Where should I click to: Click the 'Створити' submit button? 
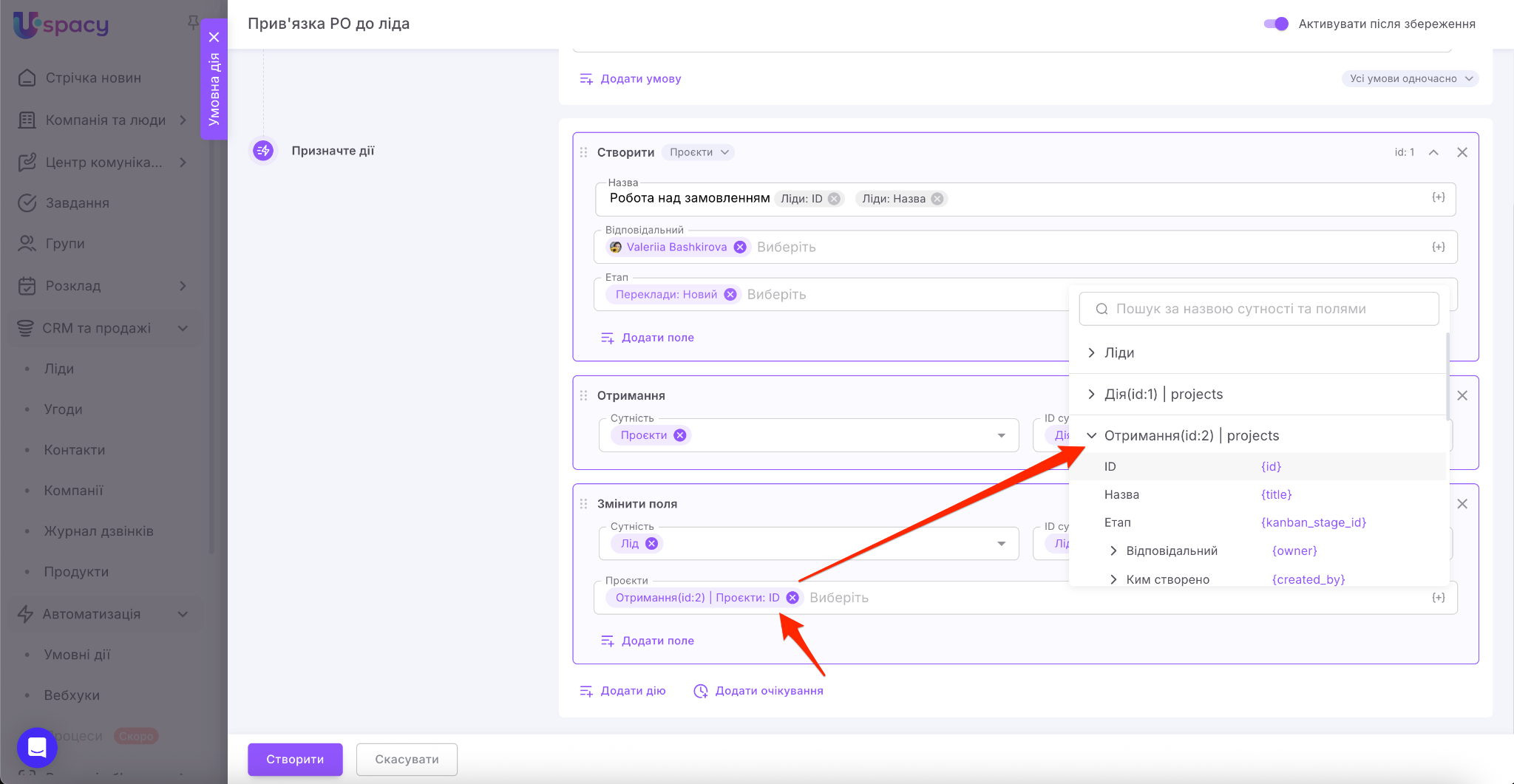[295, 759]
